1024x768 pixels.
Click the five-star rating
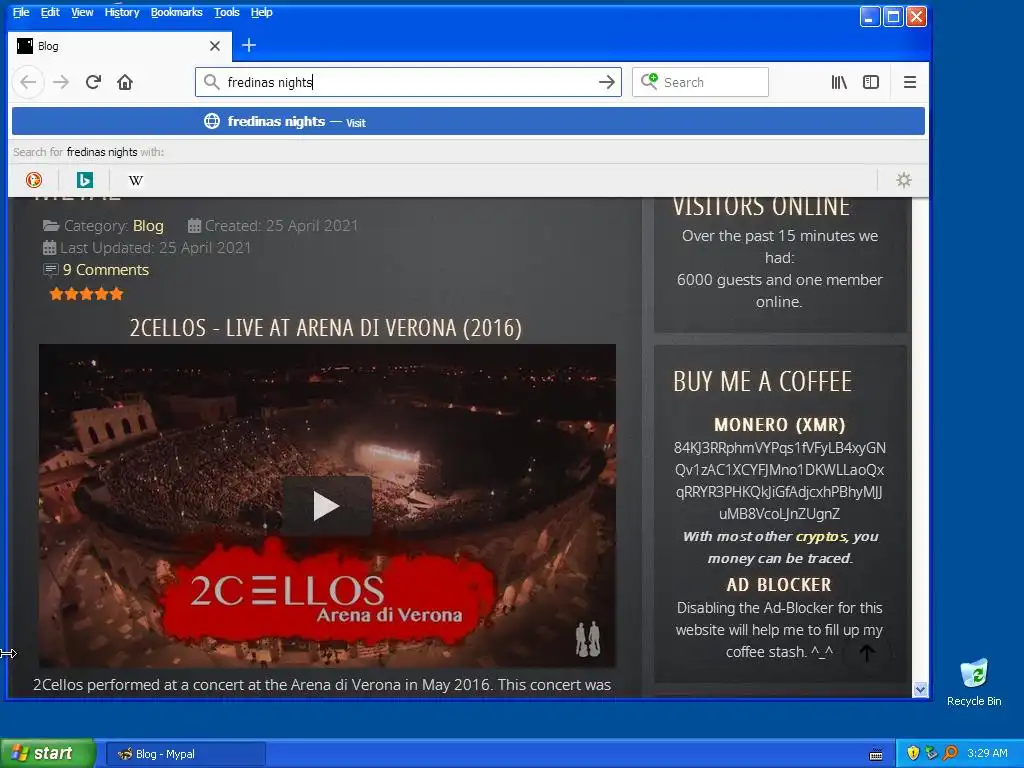click(86, 294)
